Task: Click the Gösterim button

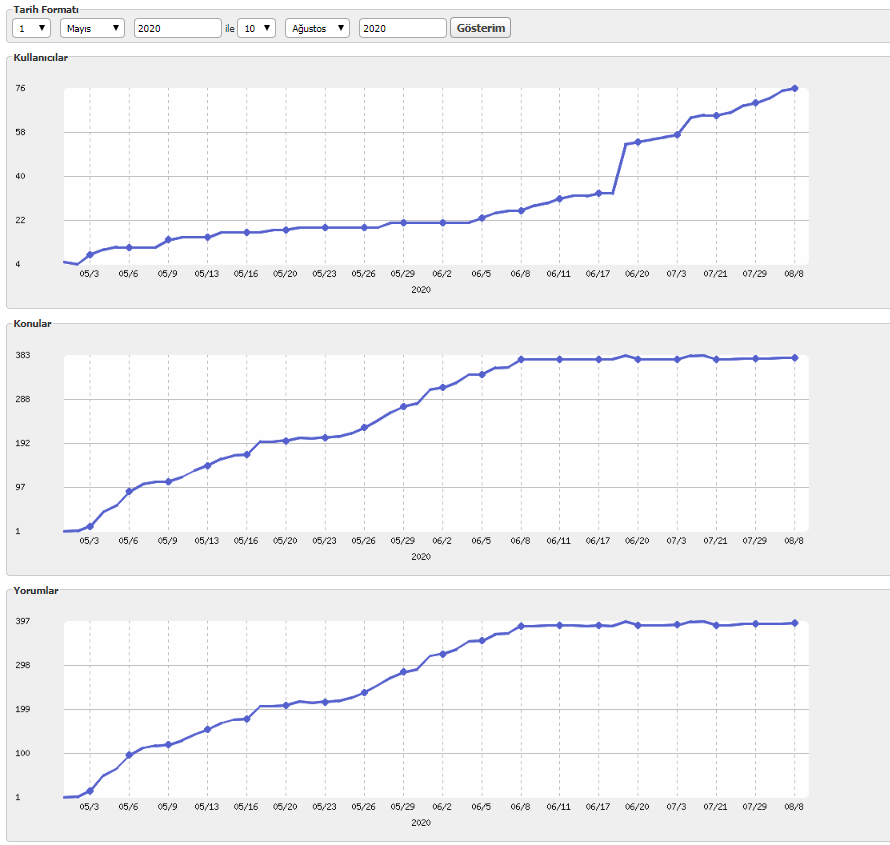Action: point(480,28)
